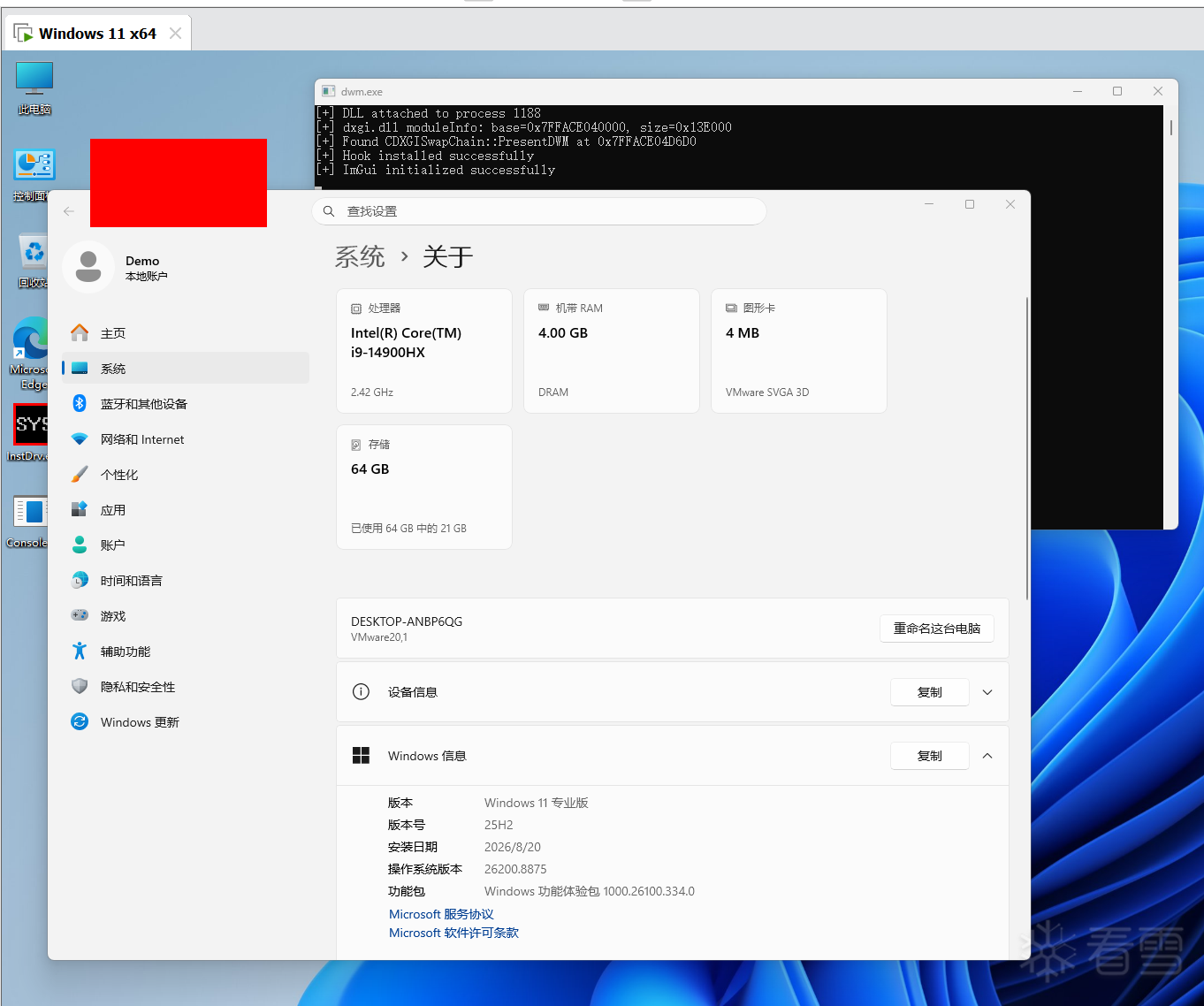Image resolution: width=1204 pixels, height=1006 pixels.
Task: Click the Settings page vertical scrollbar
Action: [1026, 448]
